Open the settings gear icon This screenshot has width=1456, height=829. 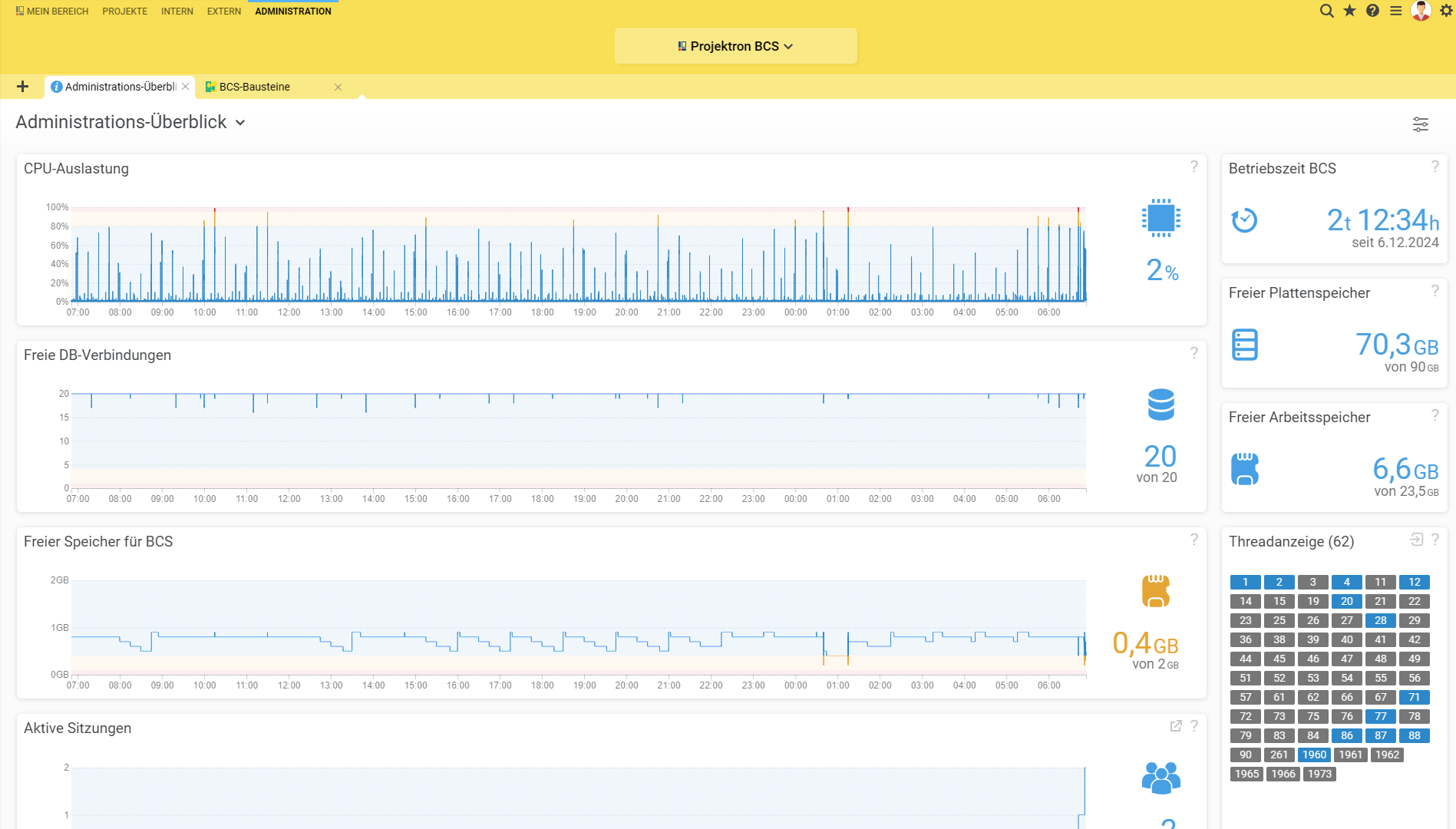(1445, 11)
